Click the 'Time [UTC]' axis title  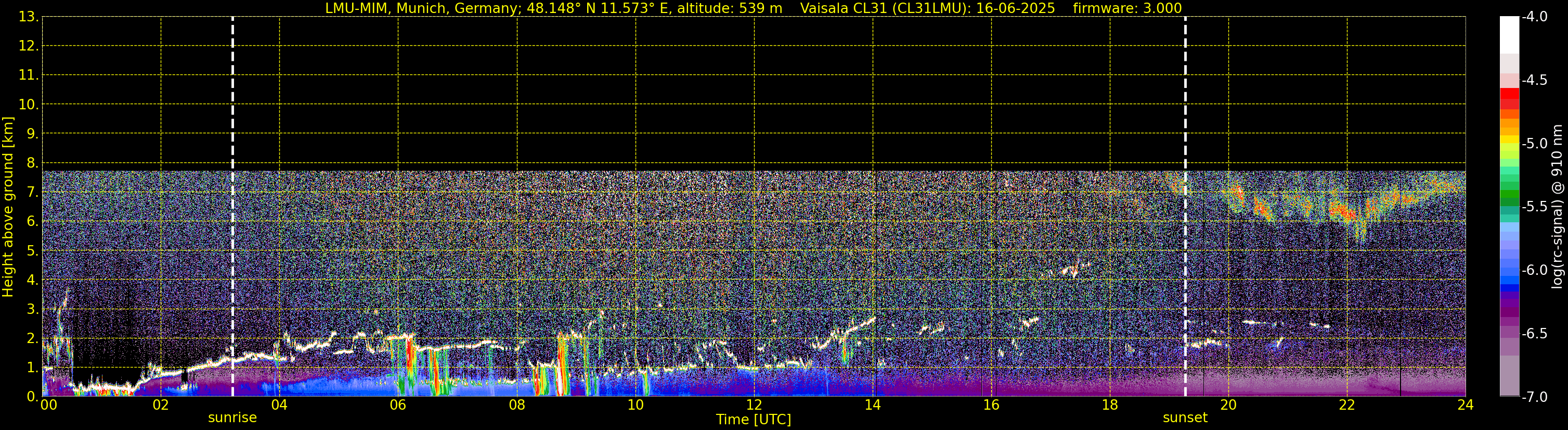754,420
